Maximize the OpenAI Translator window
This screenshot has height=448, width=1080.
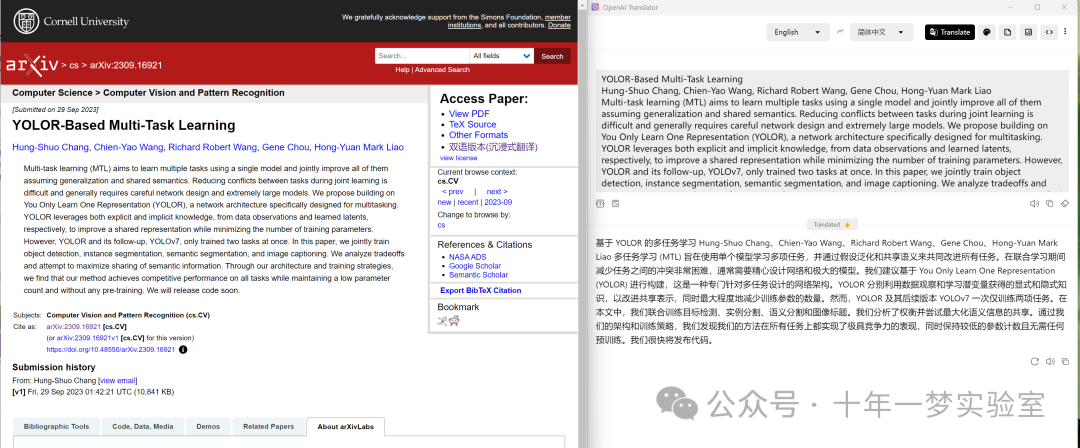[1037, 7]
